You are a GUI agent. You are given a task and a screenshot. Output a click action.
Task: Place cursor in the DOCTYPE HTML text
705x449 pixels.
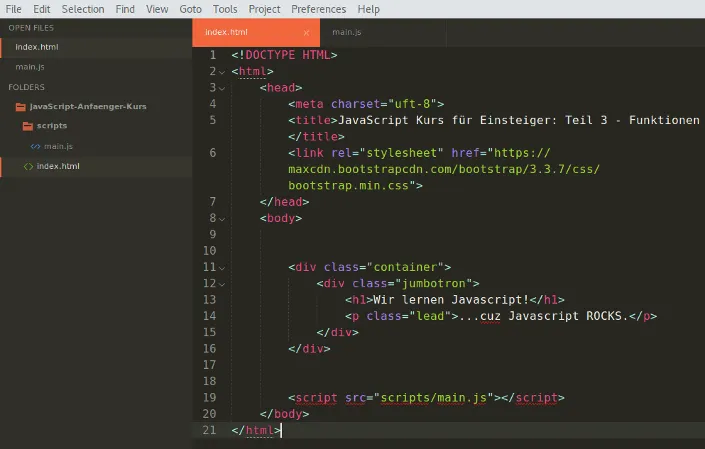(288, 55)
